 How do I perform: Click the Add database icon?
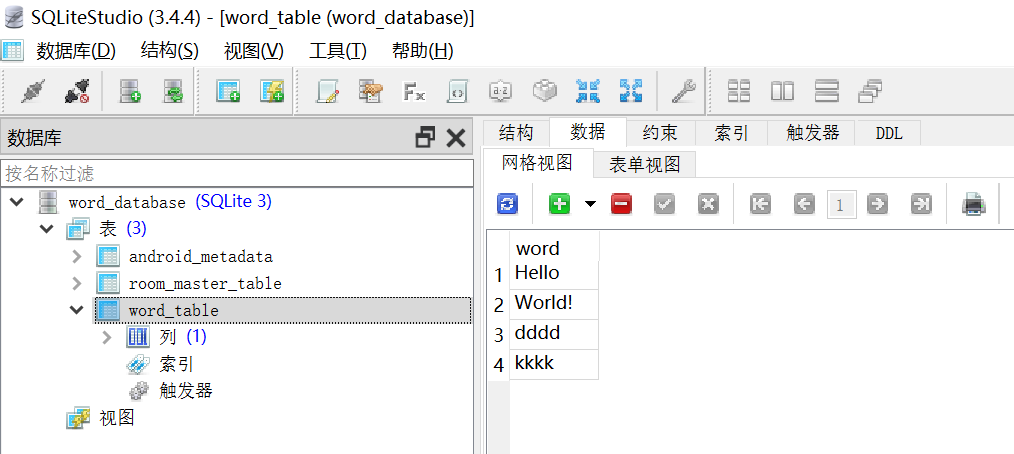131,92
